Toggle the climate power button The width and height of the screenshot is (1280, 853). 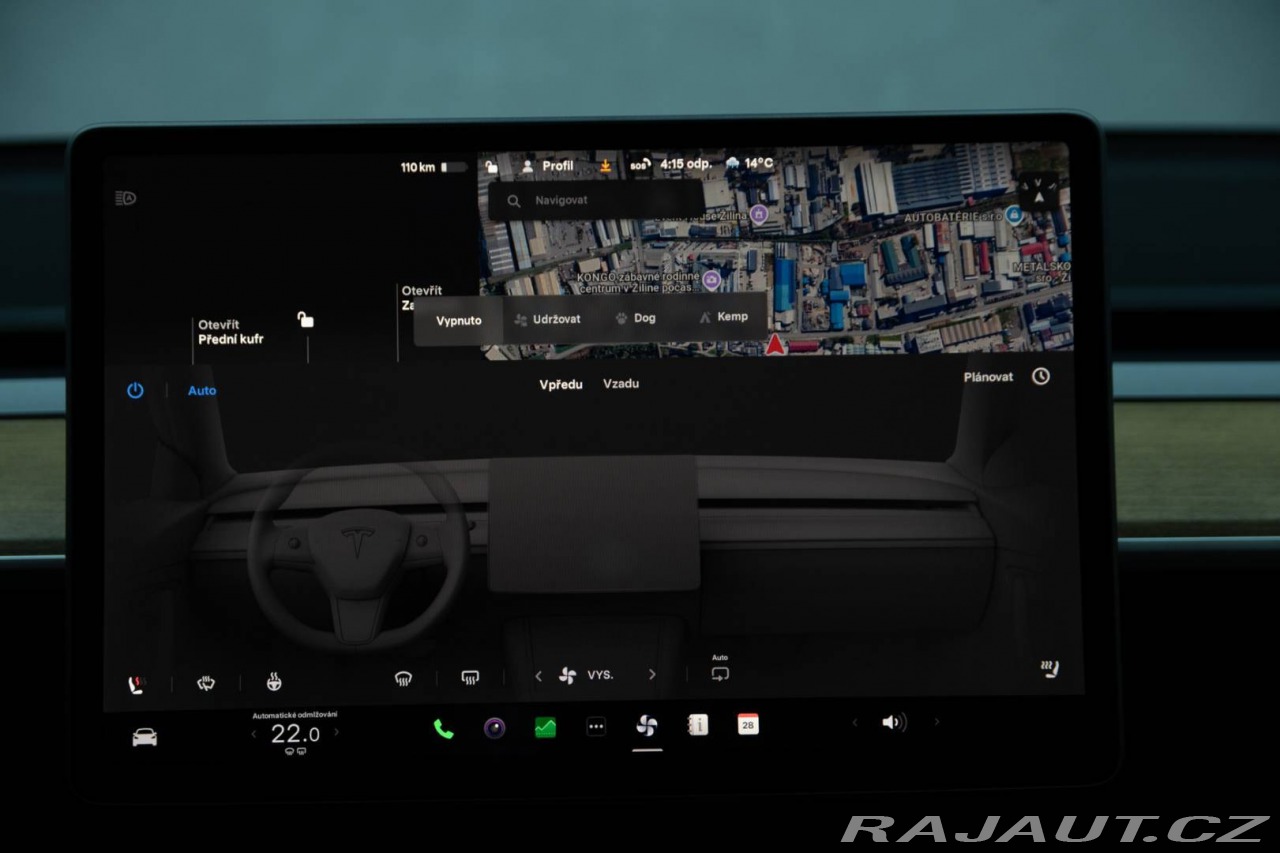(135, 391)
